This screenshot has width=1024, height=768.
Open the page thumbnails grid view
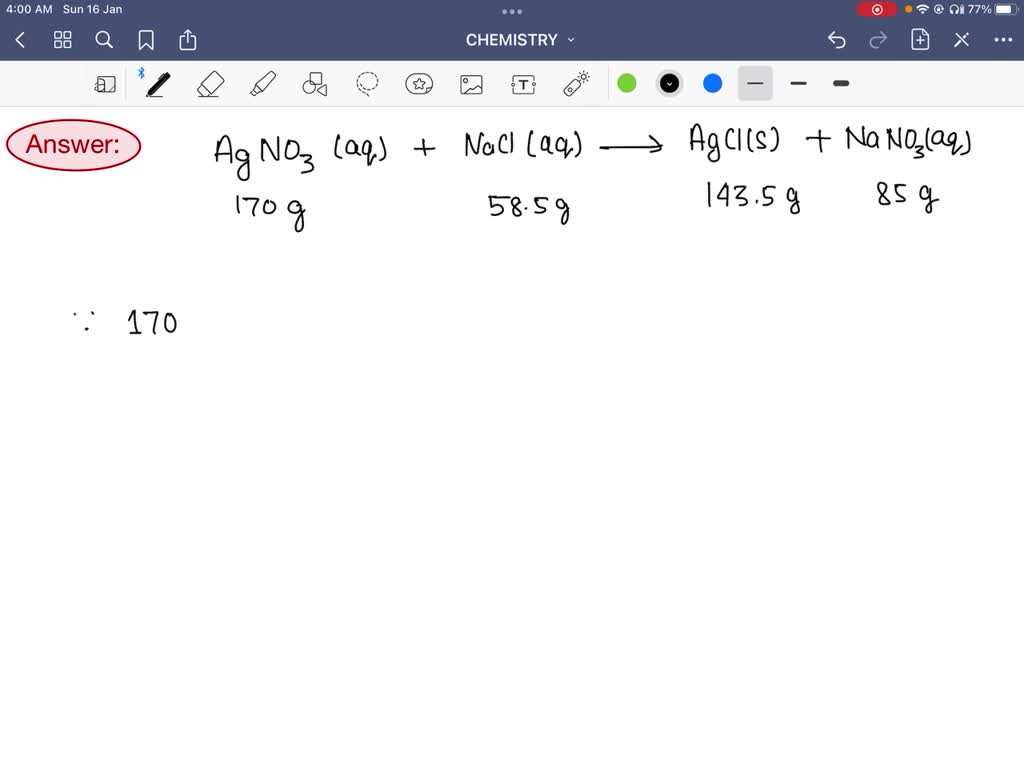click(x=62, y=40)
